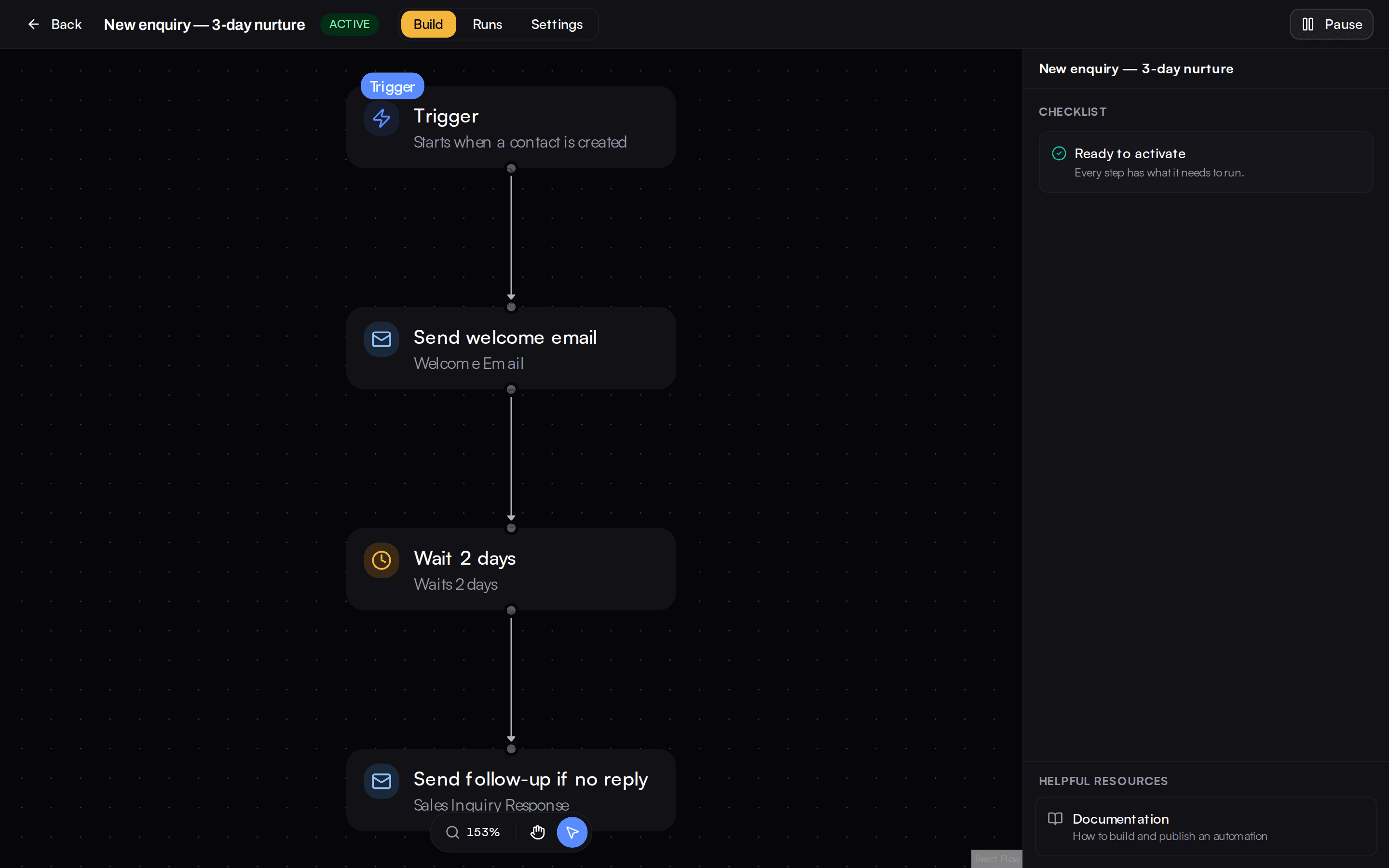Click the clock icon on the Wait 2 days node
The height and width of the screenshot is (868, 1389).
coord(381,560)
